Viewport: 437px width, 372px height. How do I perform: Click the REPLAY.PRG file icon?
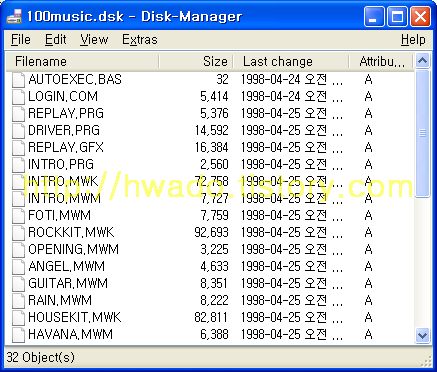(x=18, y=114)
